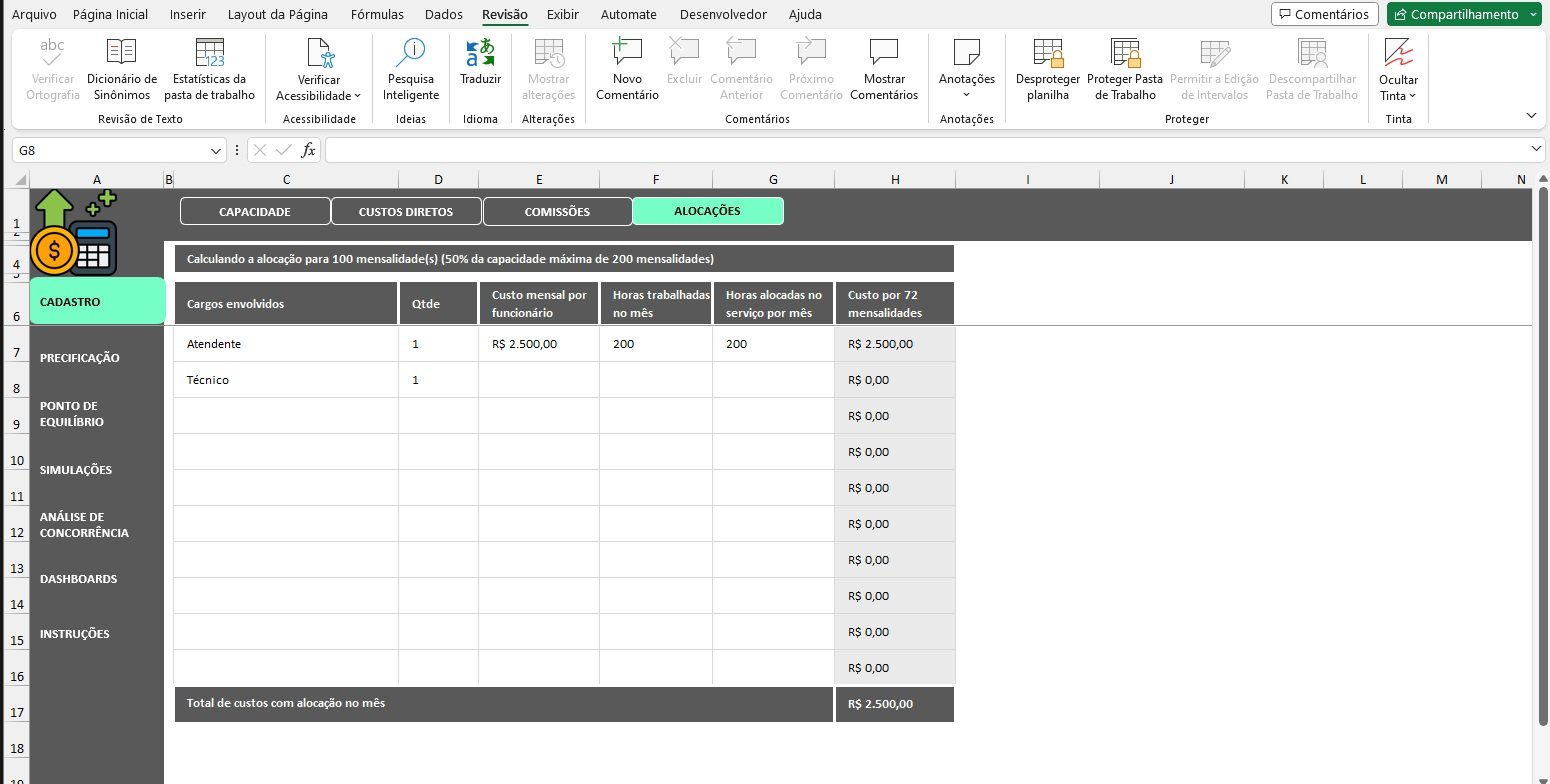Open the CUSTOS DIRETOS section
The image size is (1550, 784).
pyautogui.click(x=405, y=212)
